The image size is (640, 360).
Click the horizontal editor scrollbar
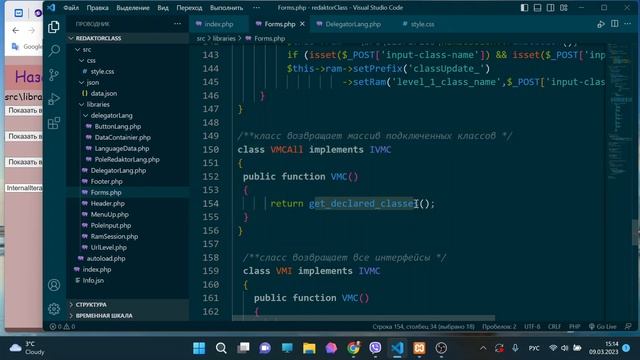pyautogui.click(x=363, y=318)
